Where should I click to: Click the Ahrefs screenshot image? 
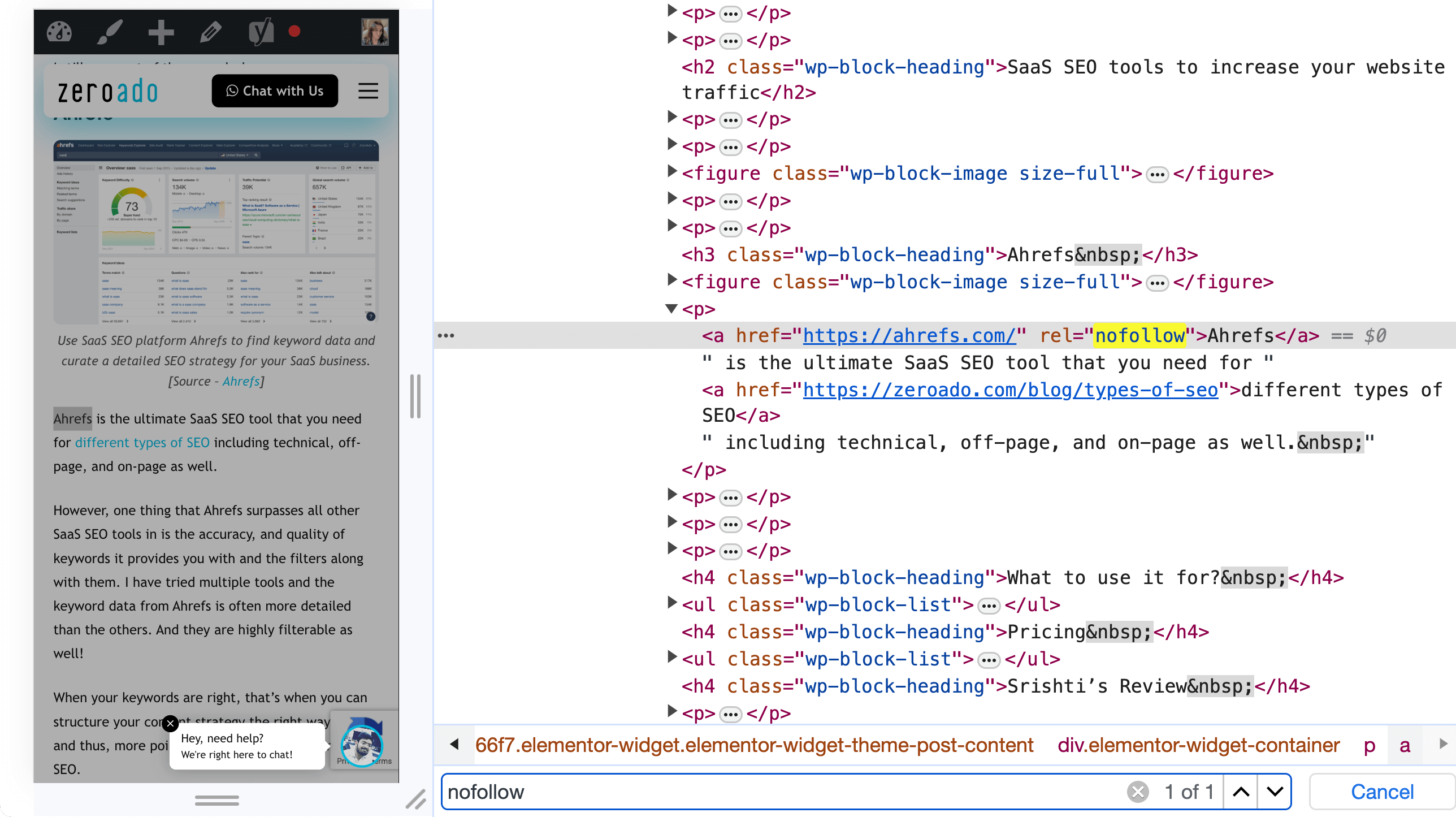(215, 232)
